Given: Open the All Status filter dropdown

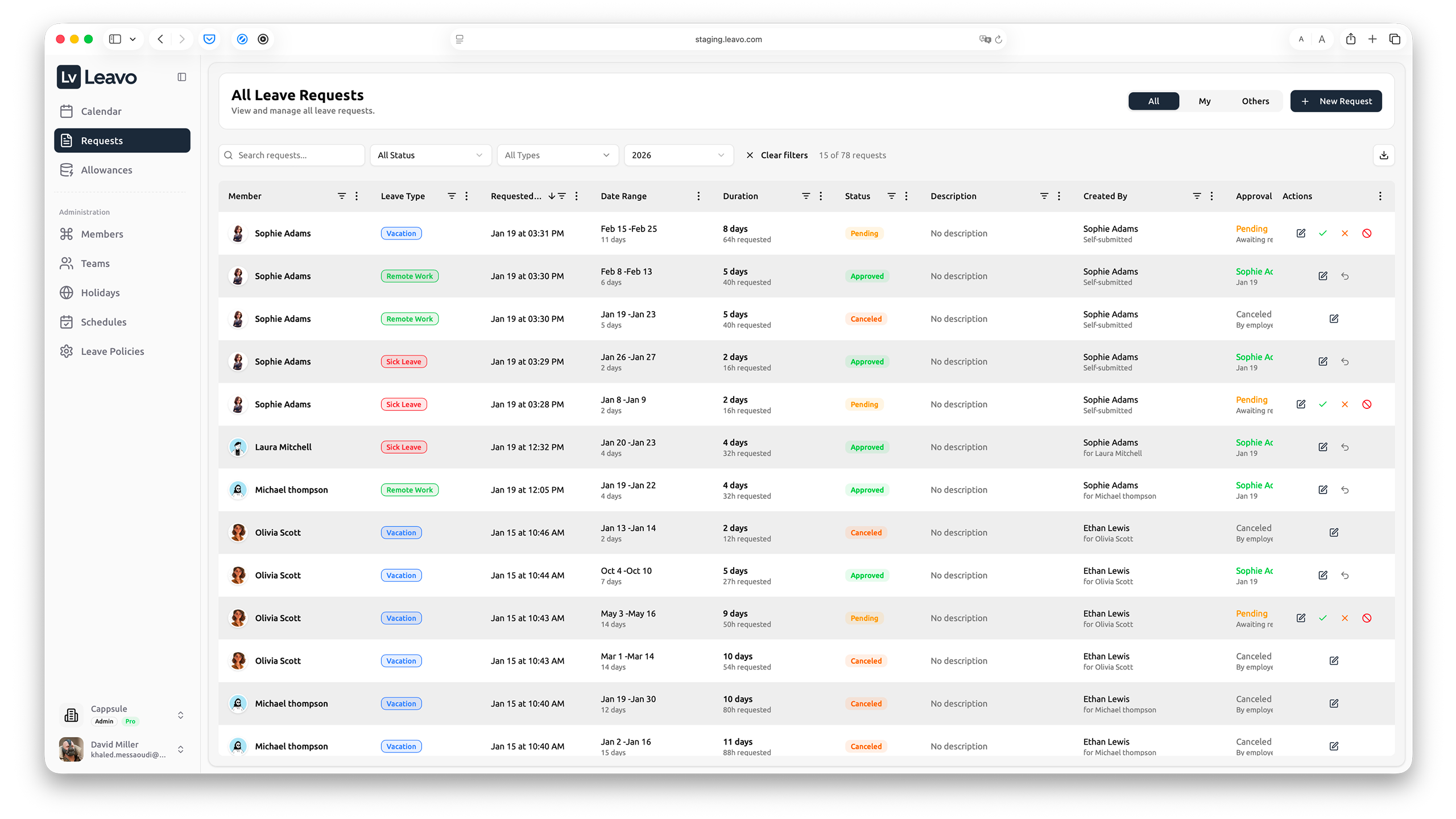Looking at the screenshot, I should (x=430, y=155).
